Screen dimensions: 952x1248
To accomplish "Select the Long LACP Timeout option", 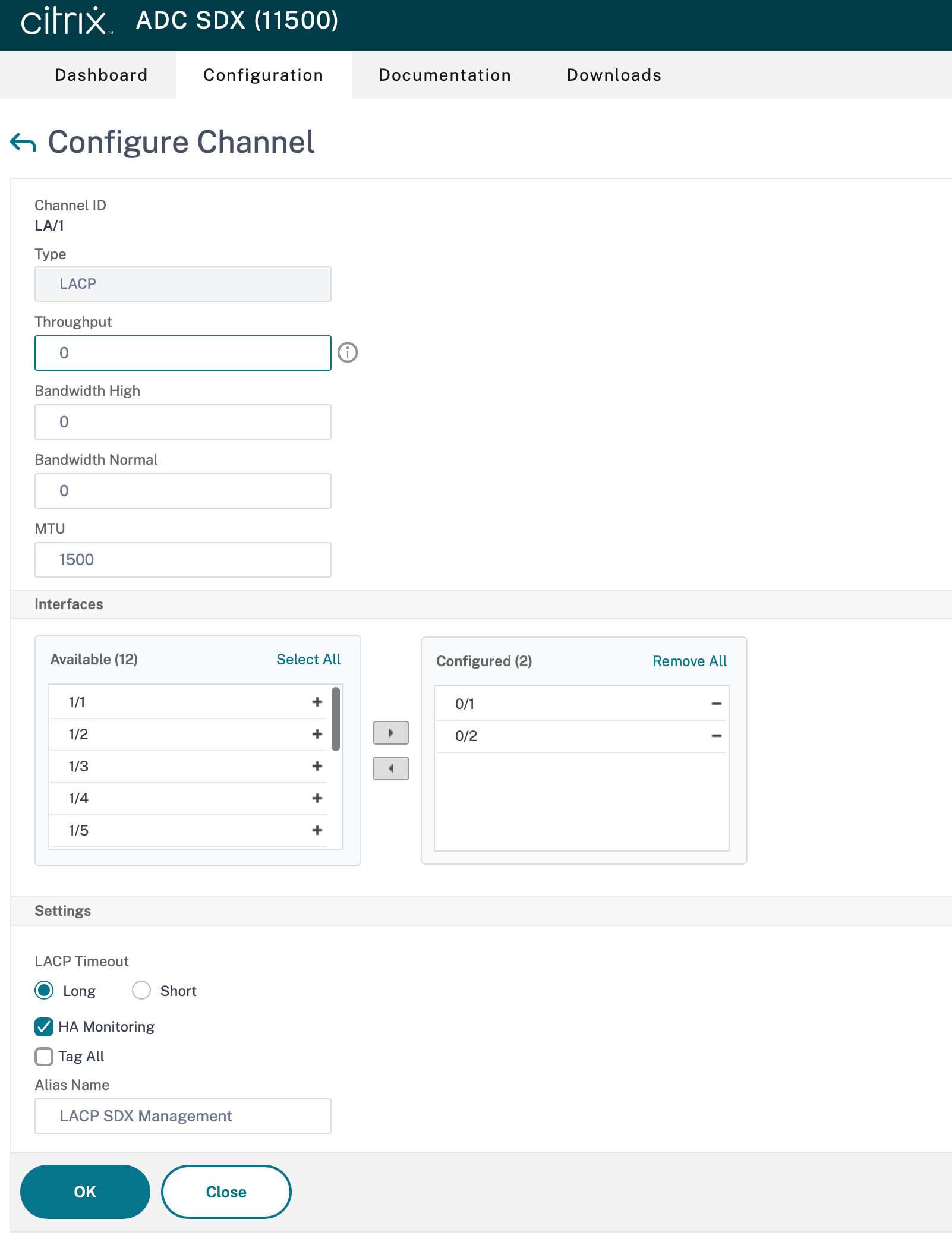I will click(44, 990).
